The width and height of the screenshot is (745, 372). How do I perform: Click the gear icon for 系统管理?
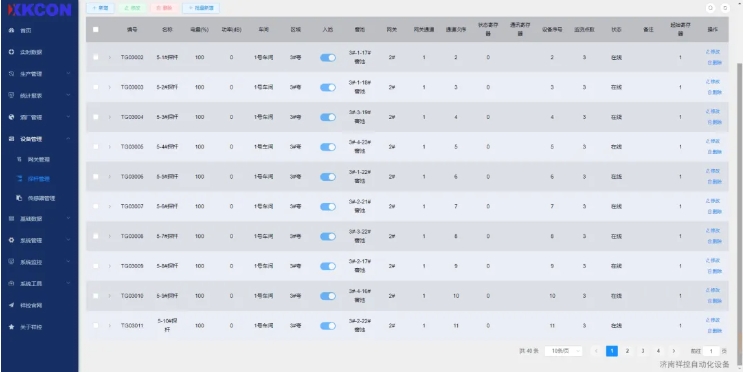(x=11, y=240)
